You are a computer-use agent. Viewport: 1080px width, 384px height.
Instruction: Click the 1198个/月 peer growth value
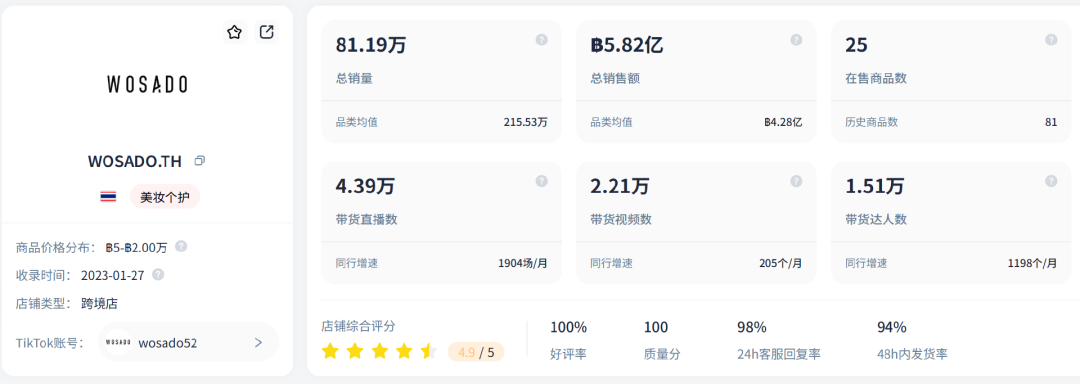point(1032,263)
